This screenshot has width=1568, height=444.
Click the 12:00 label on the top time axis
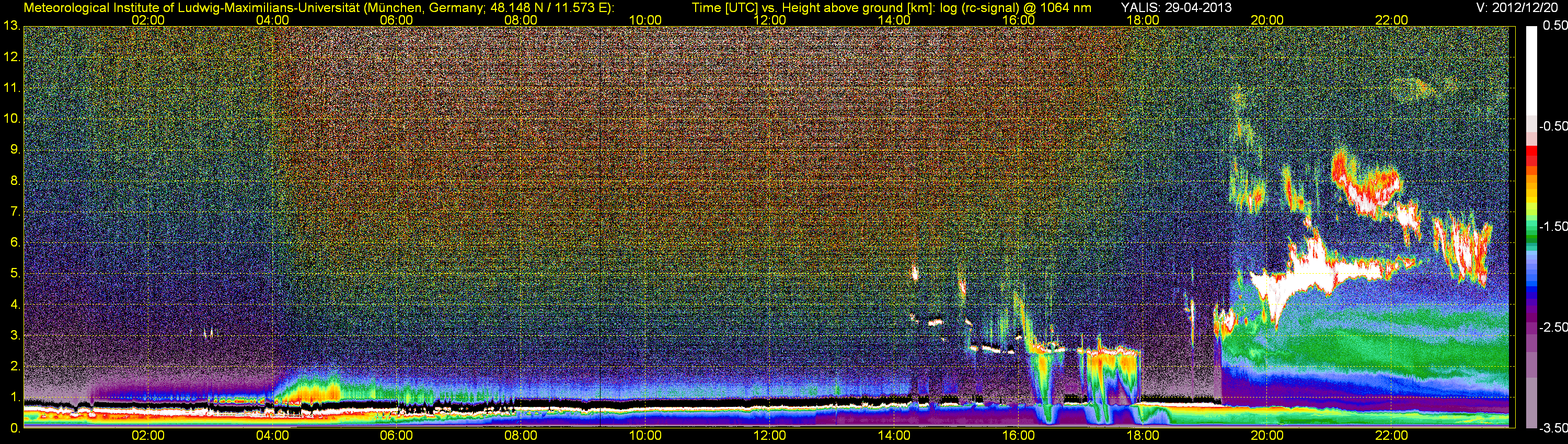(769, 20)
